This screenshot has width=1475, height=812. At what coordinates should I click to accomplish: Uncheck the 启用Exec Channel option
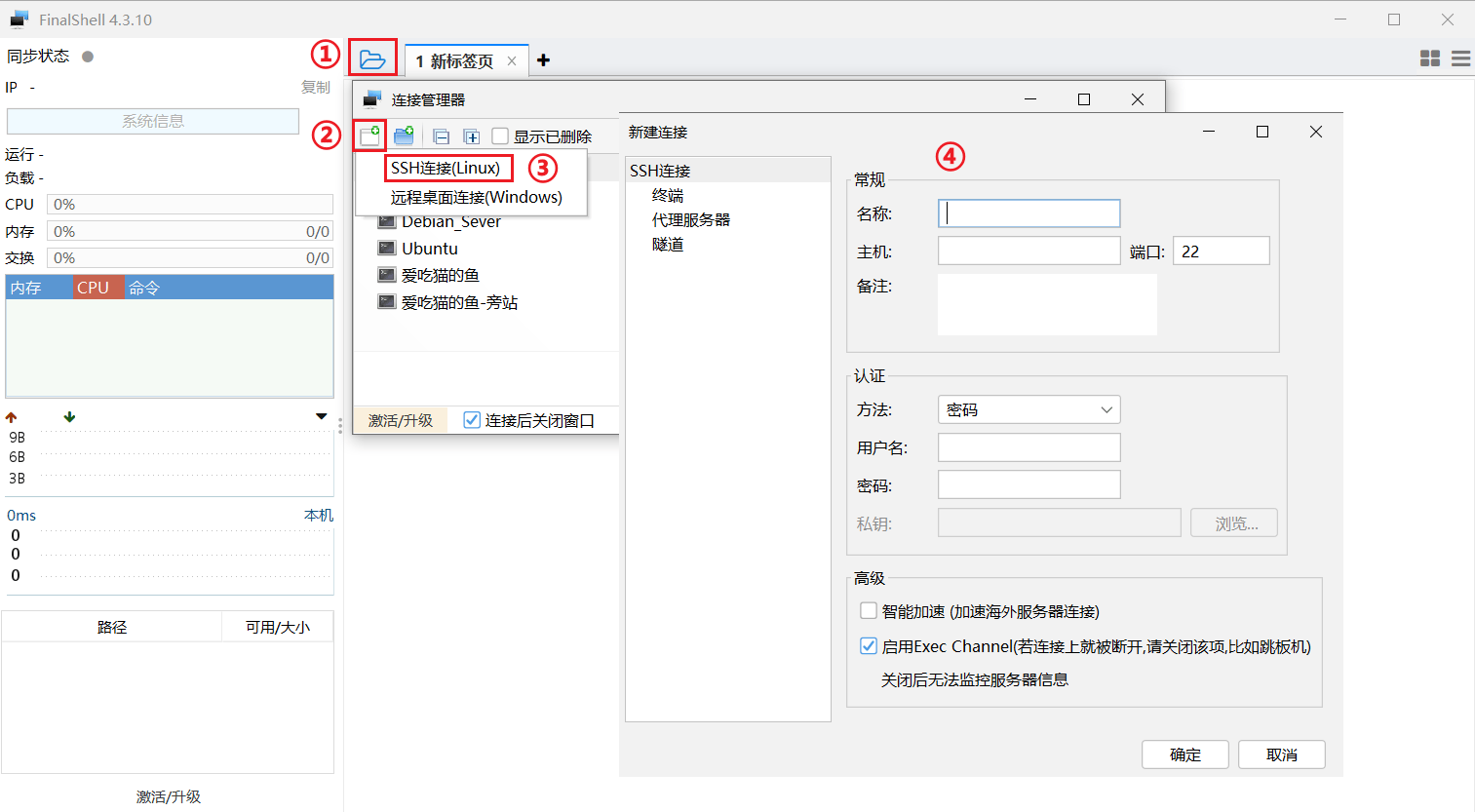[x=869, y=646]
